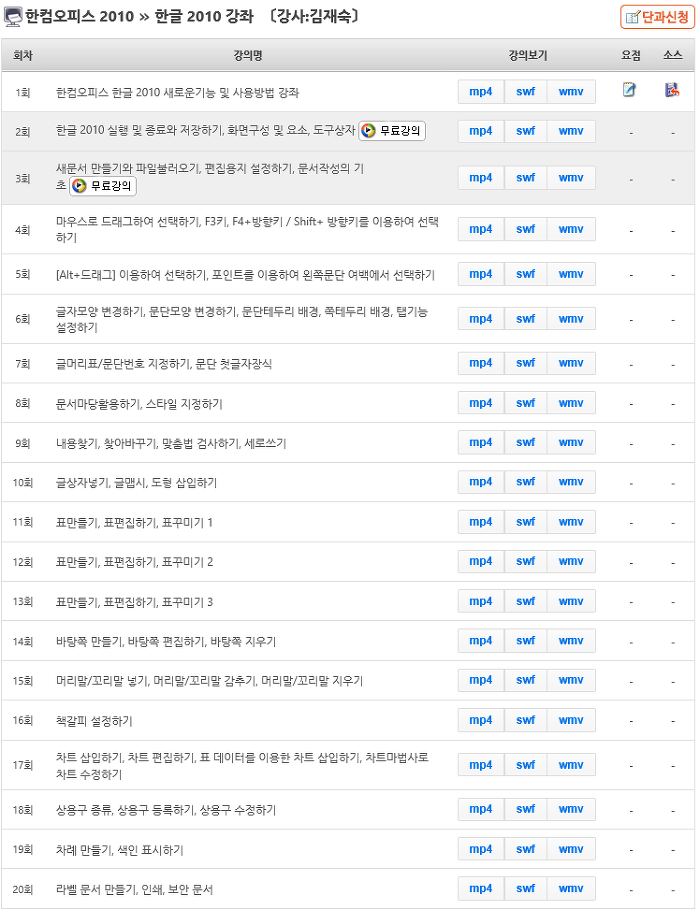The width and height of the screenshot is (700, 910).
Task: Open mp4 for lecture 16회
Action: [x=481, y=720]
